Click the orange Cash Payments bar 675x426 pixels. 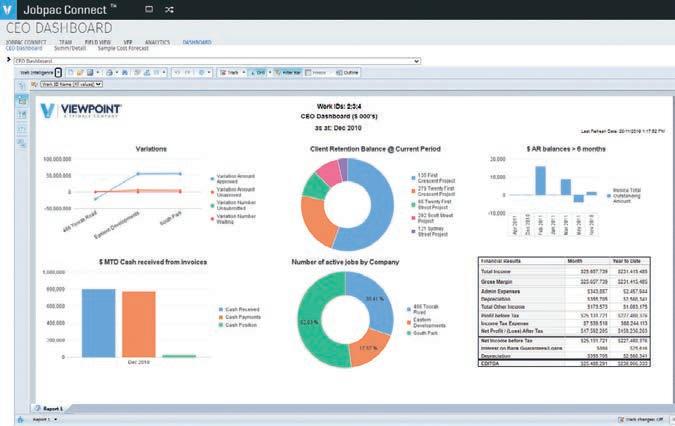[139, 324]
